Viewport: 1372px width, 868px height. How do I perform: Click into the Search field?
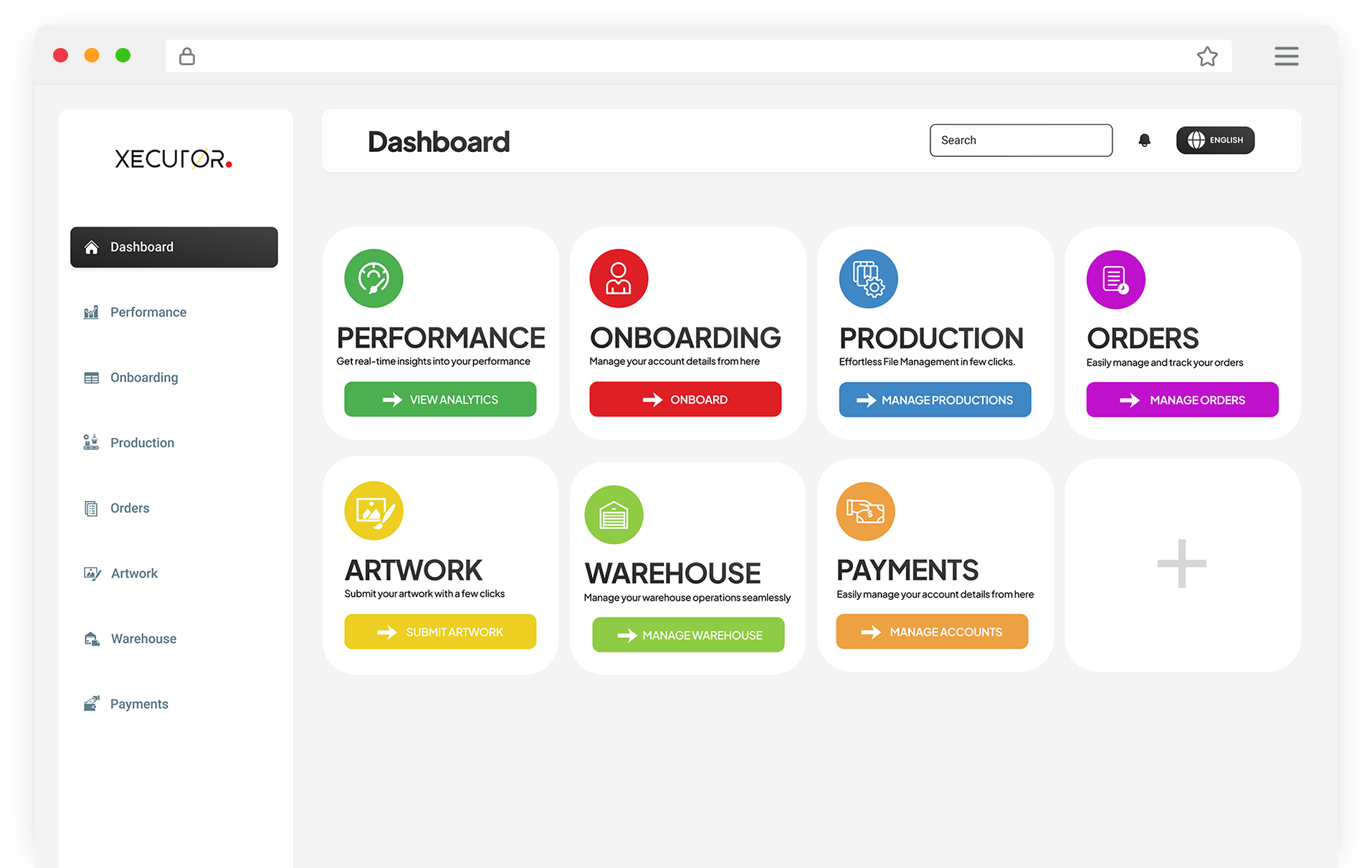(x=1021, y=140)
